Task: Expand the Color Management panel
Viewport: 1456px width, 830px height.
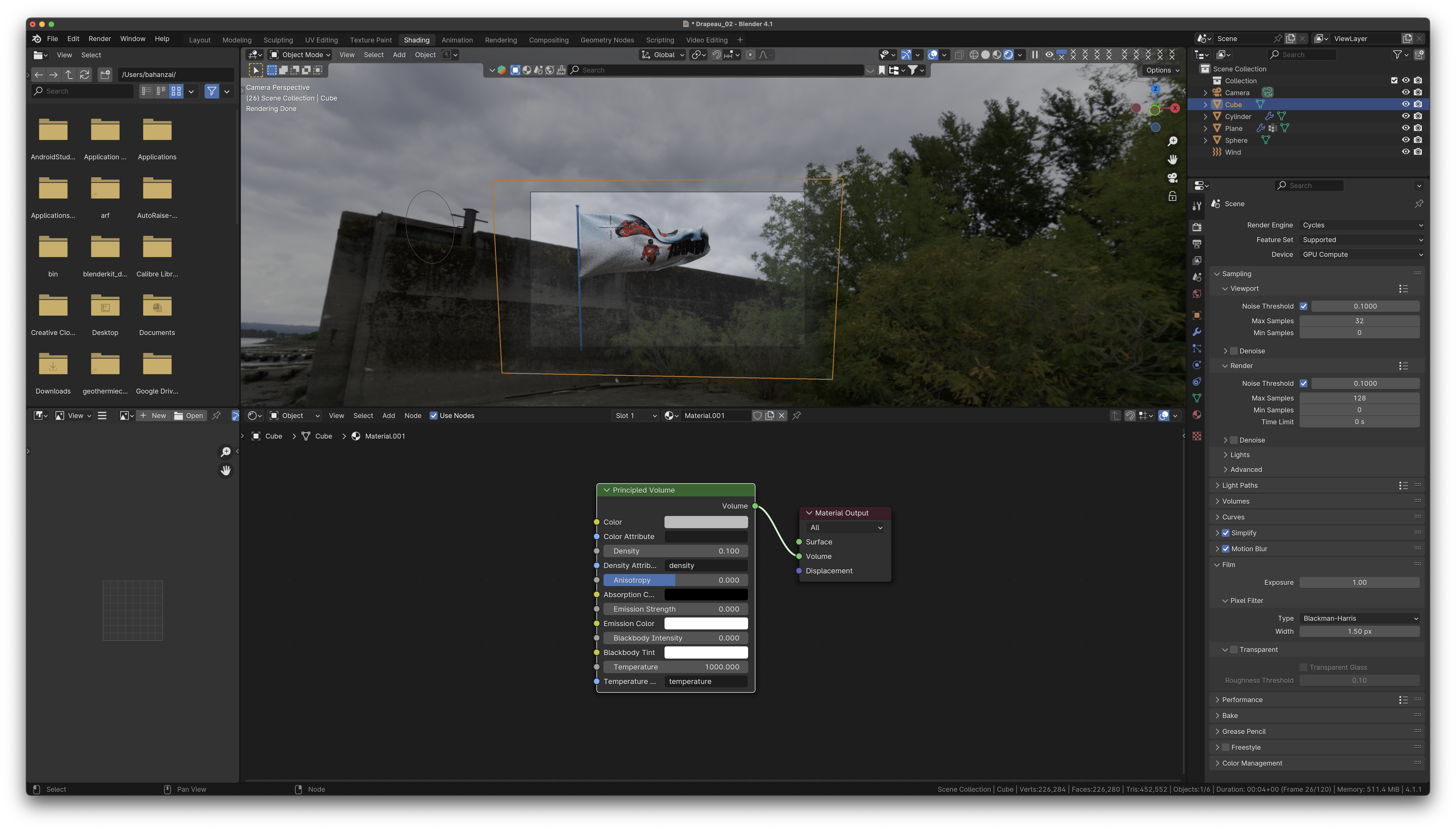Action: 1251,763
